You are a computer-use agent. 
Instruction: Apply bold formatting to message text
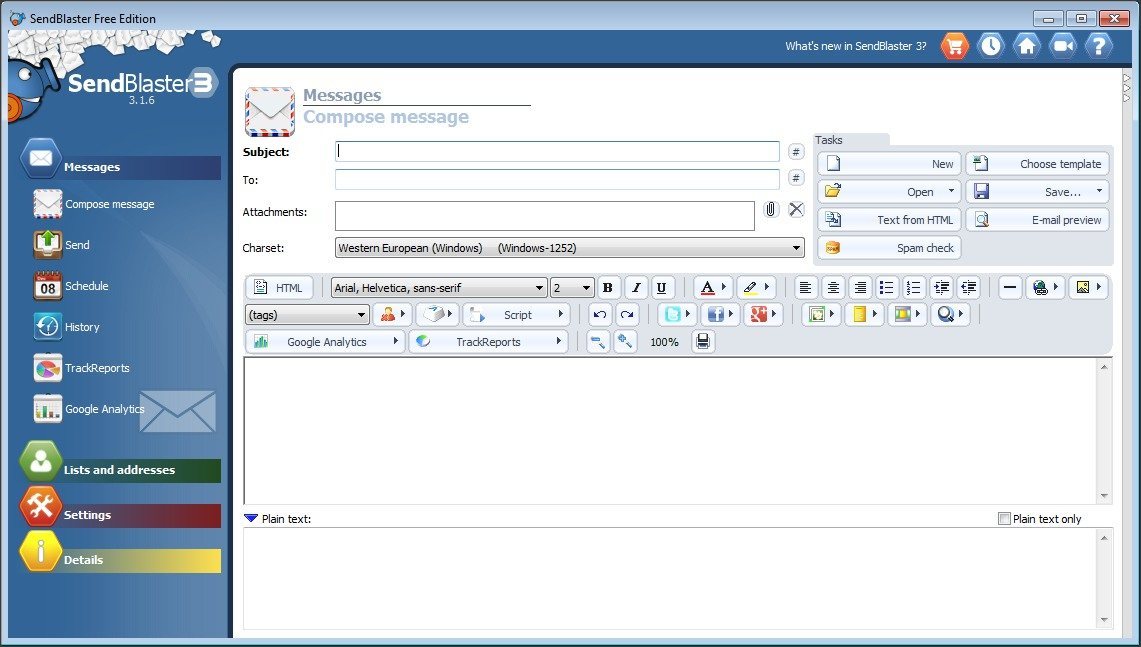[x=608, y=287]
